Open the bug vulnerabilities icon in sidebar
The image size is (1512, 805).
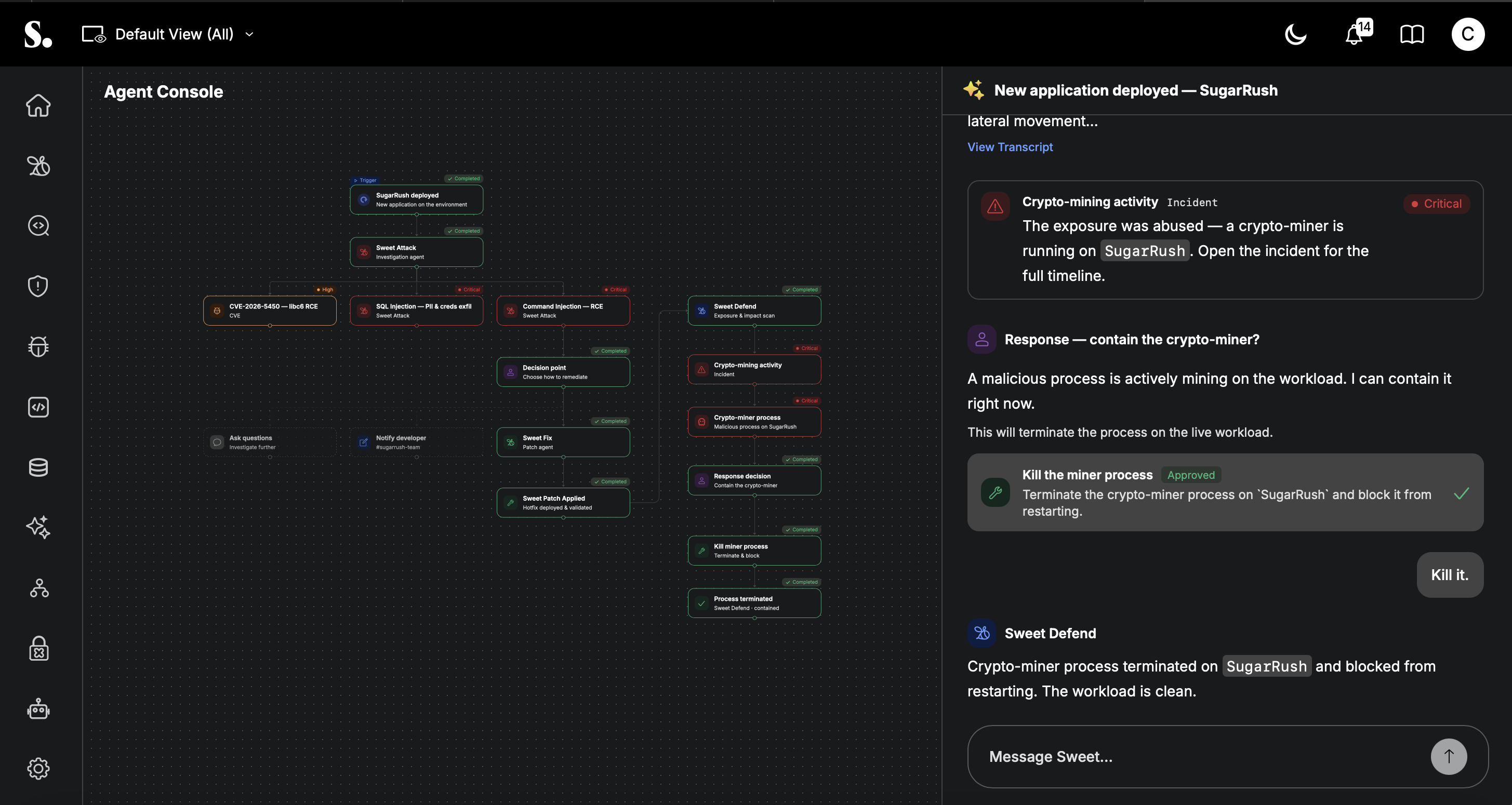click(38, 346)
